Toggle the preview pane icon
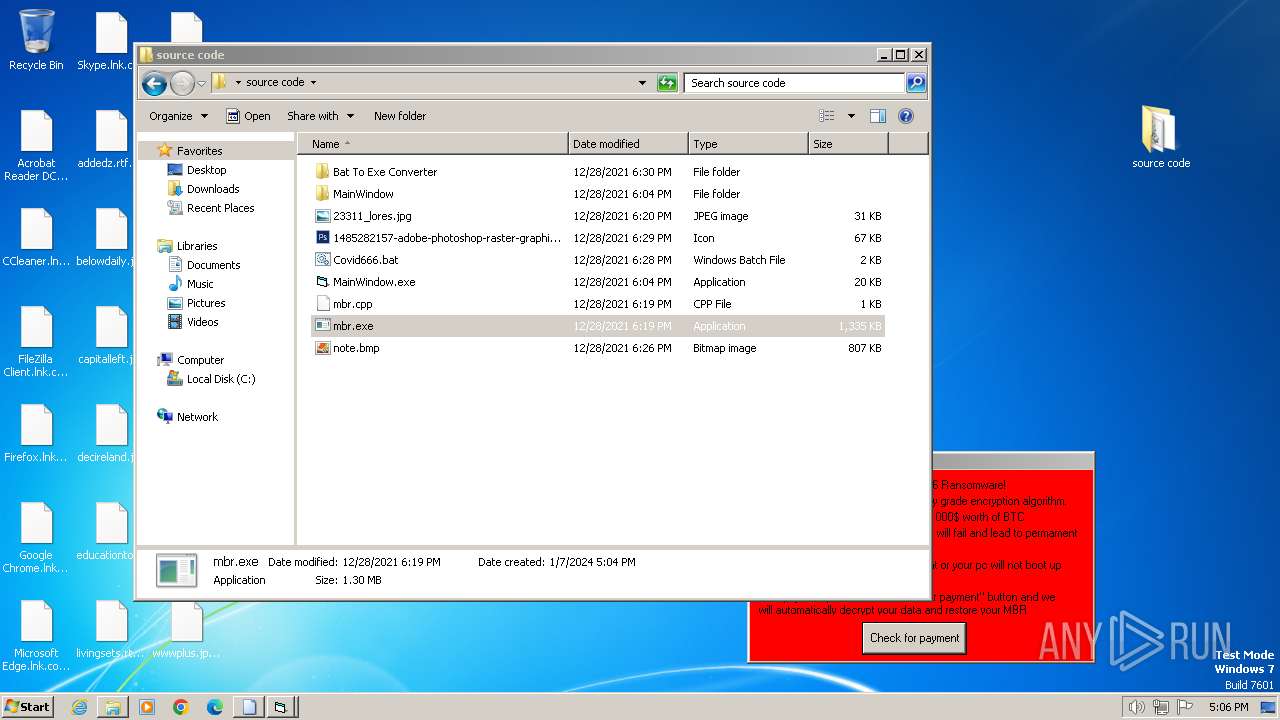This screenshot has height=720, width=1280. [x=877, y=116]
